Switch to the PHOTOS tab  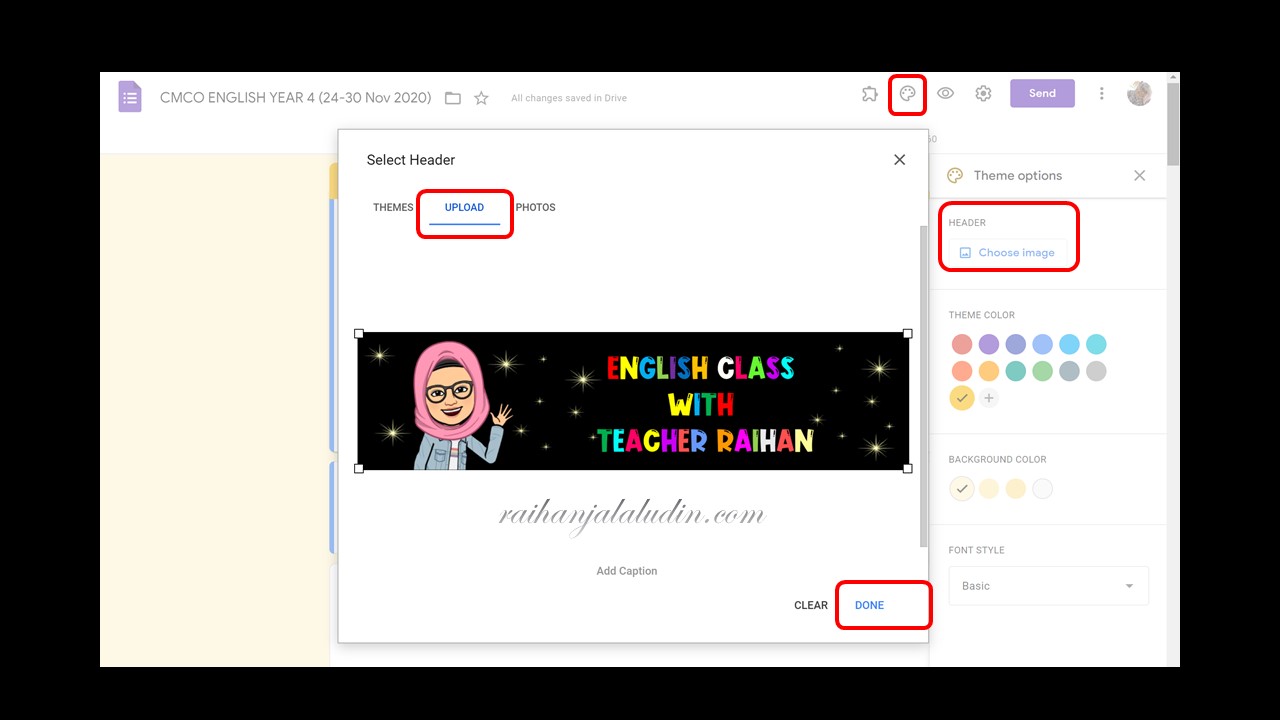[536, 207]
